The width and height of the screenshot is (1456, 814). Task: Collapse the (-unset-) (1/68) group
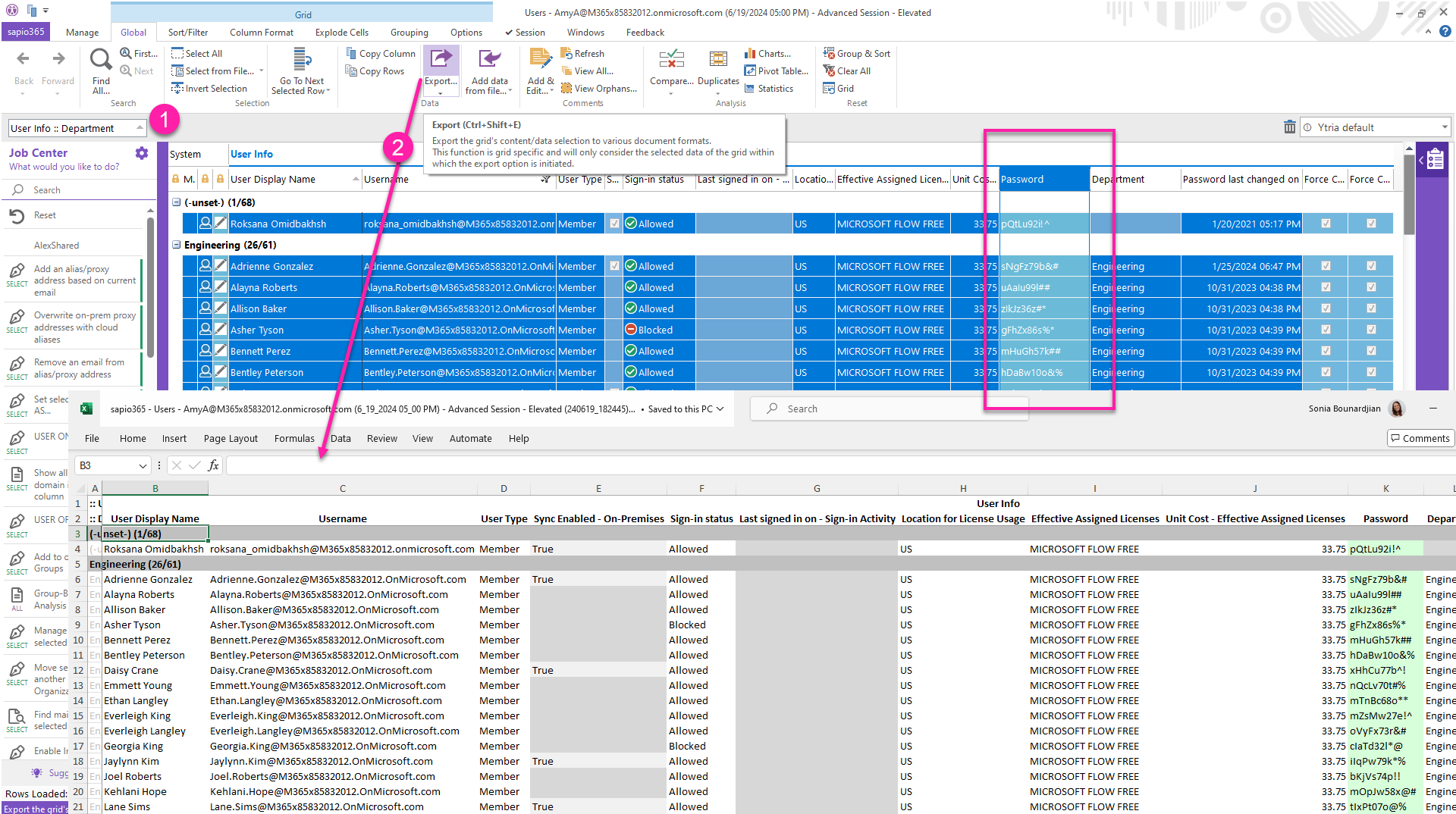click(176, 202)
